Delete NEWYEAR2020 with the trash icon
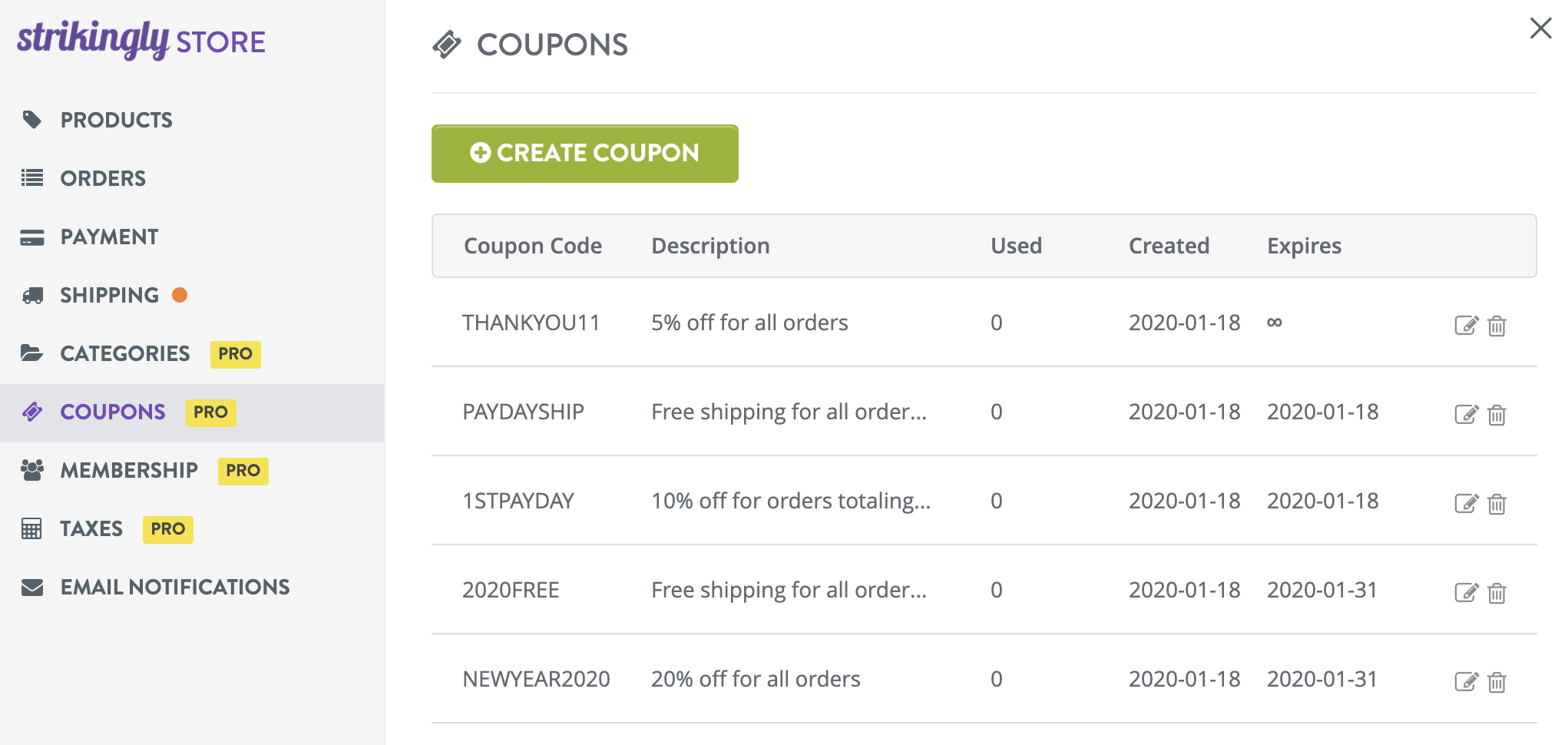 (1498, 681)
